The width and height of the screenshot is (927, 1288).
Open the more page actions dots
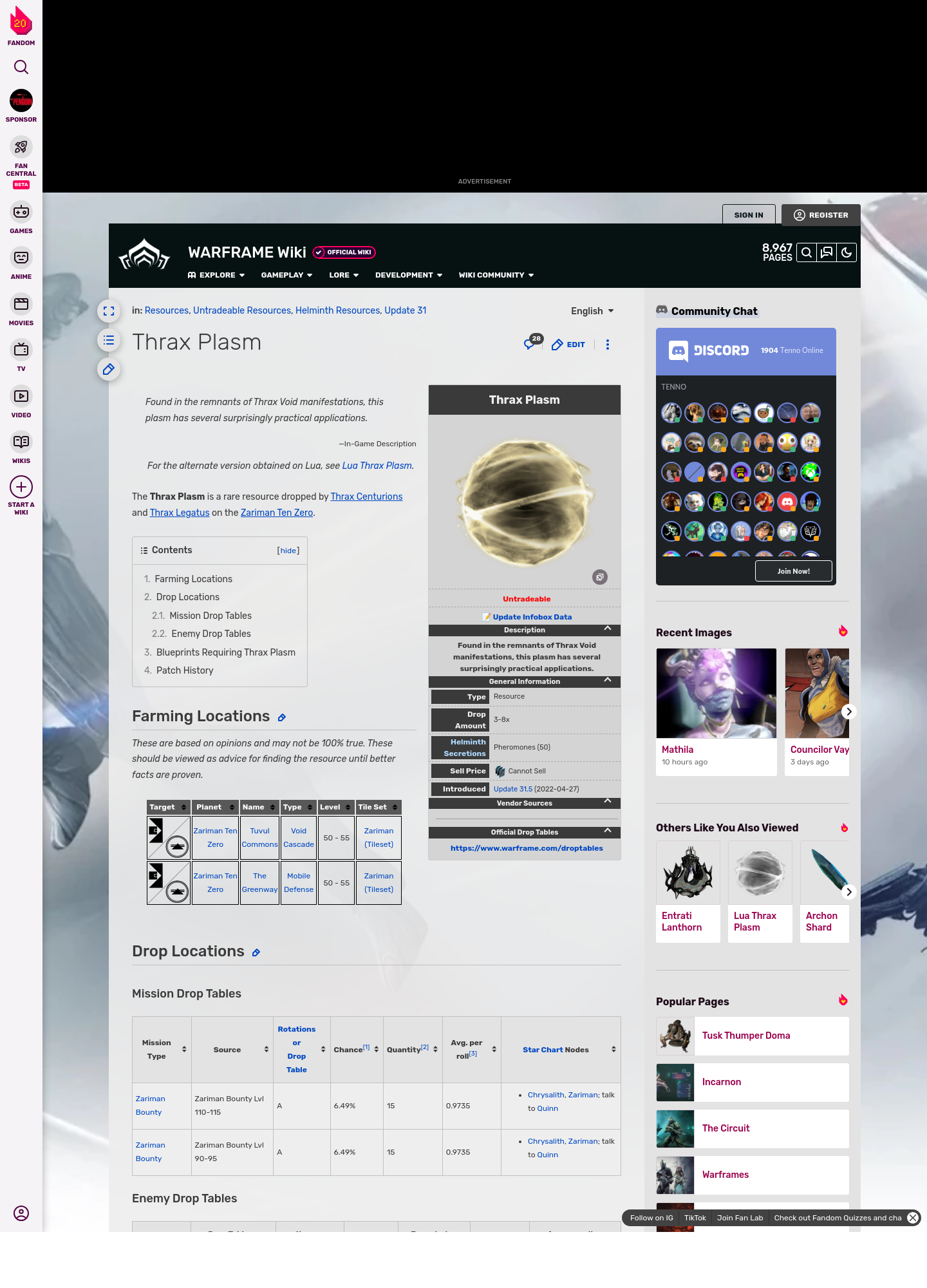click(x=608, y=345)
